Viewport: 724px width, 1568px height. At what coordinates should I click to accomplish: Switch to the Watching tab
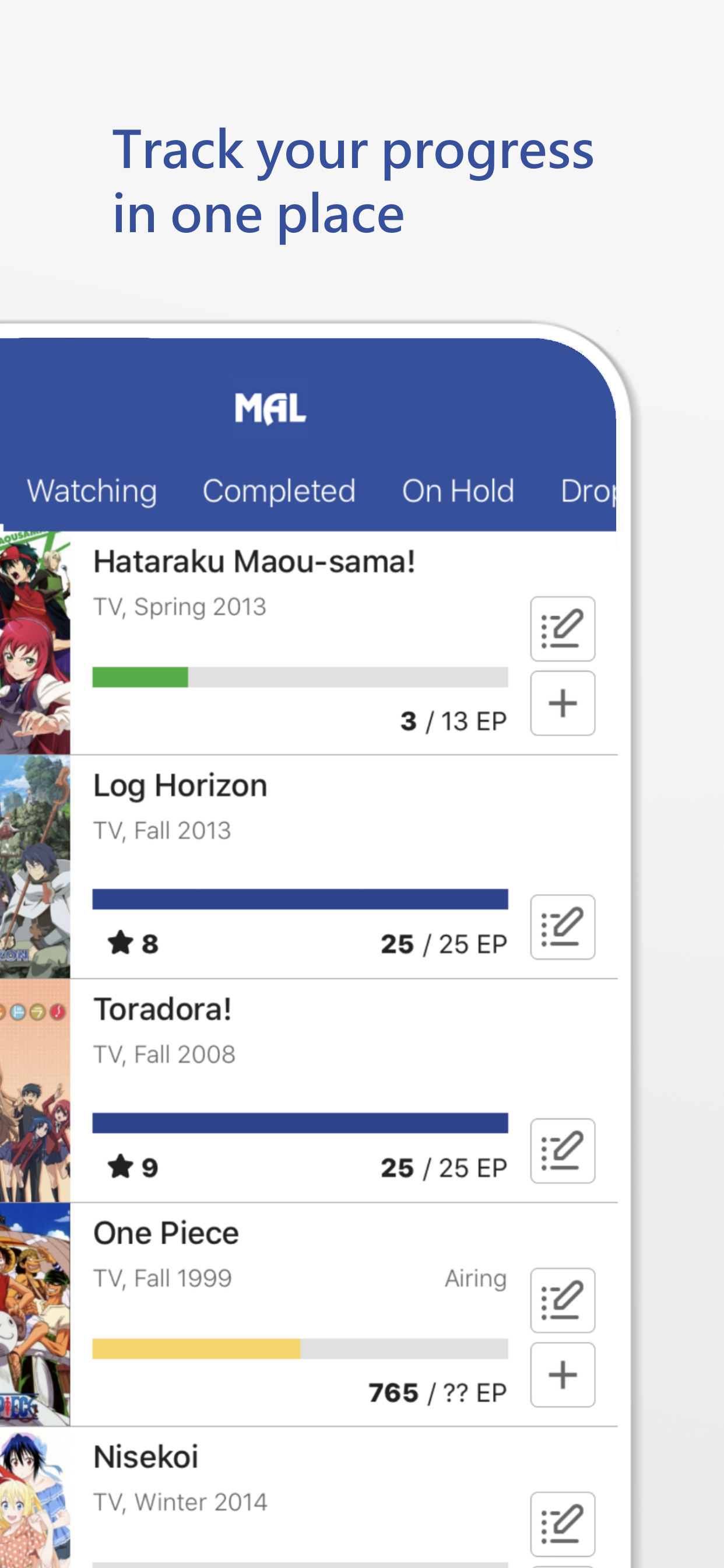point(92,491)
